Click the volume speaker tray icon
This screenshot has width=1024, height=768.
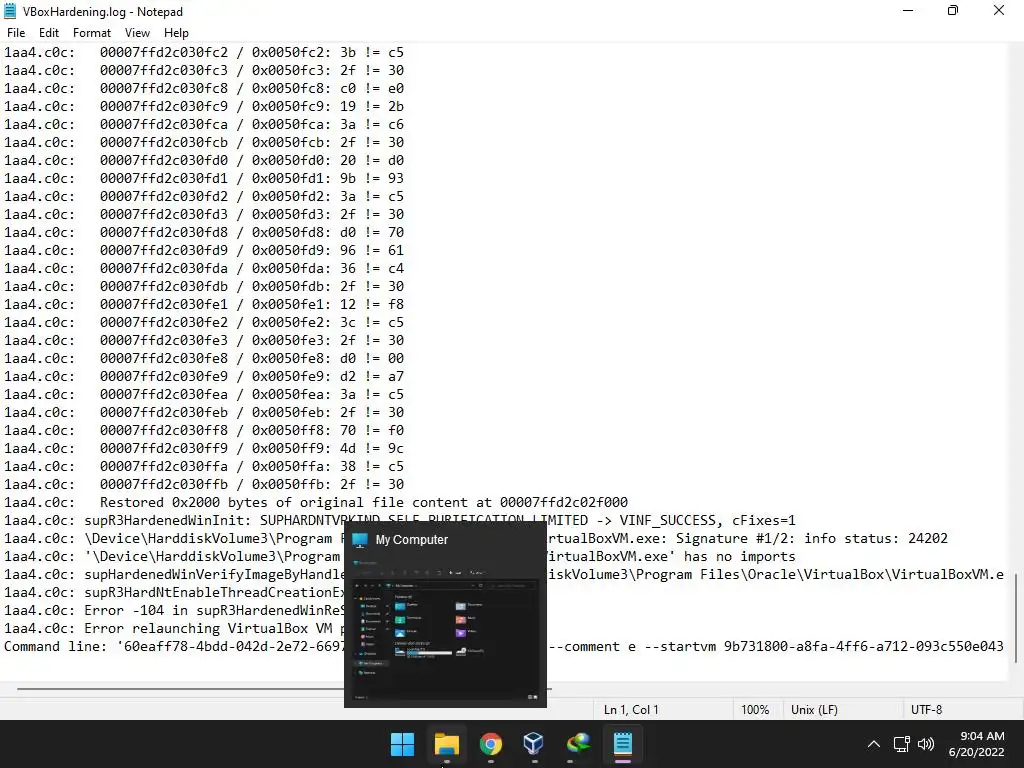[926, 744]
